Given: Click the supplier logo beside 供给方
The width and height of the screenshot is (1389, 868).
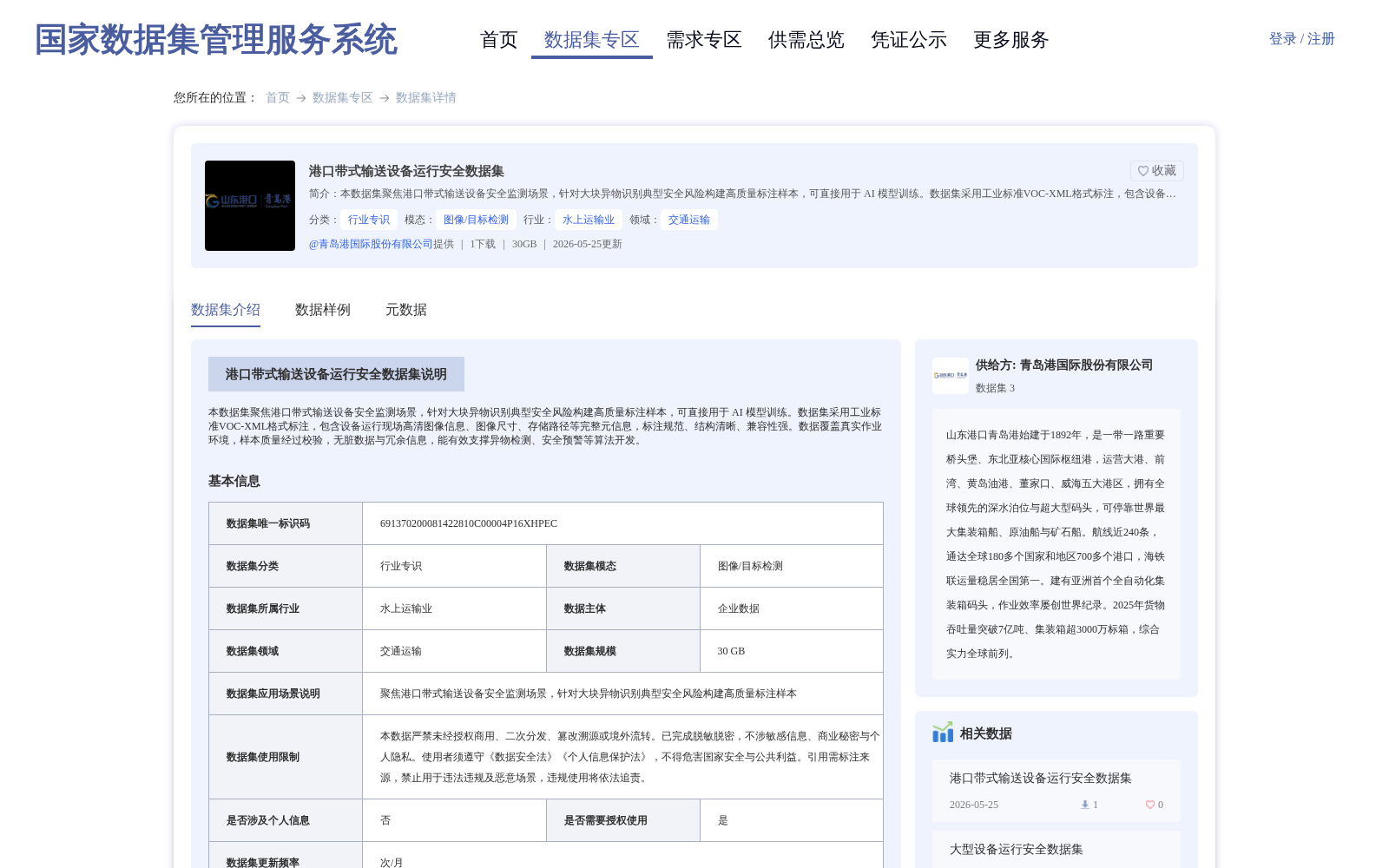Looking at the screenshot, I should tap(951, 376).
